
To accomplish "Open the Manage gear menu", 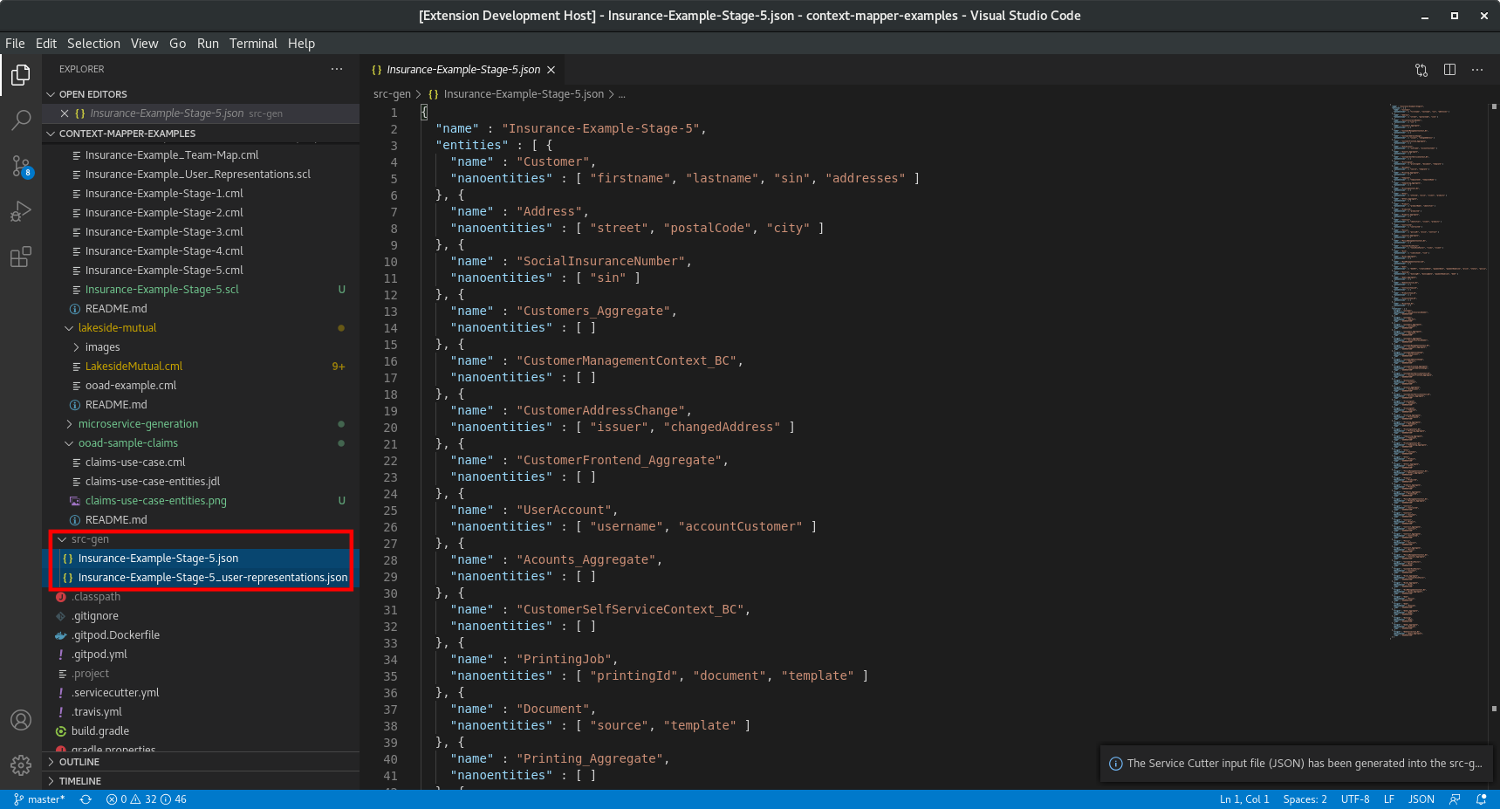I will click(20, 766).
